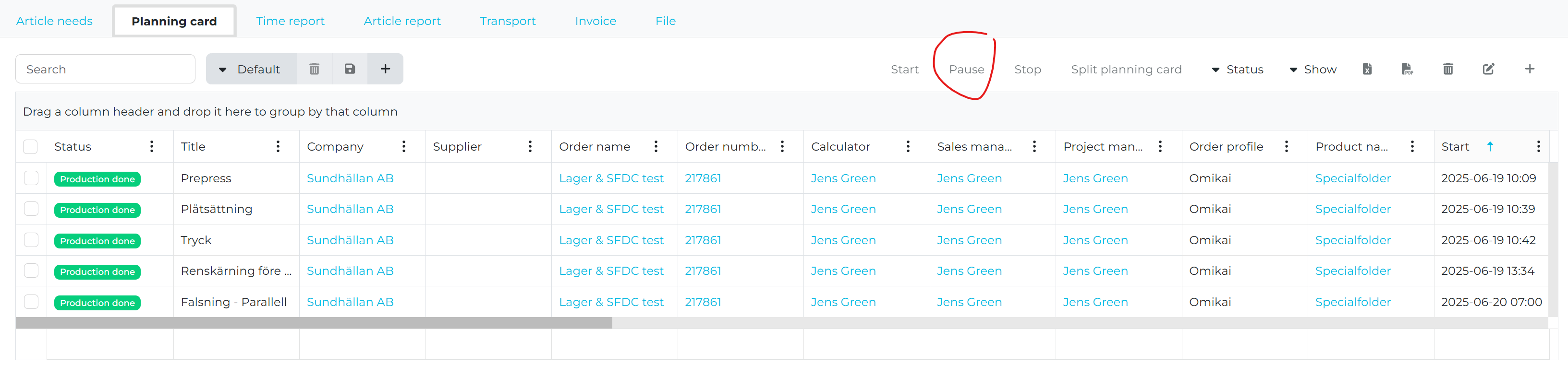Delete the Default view using trash icon
The height and width of the screenshot is (365, 1568).
[x=314, y=69]
